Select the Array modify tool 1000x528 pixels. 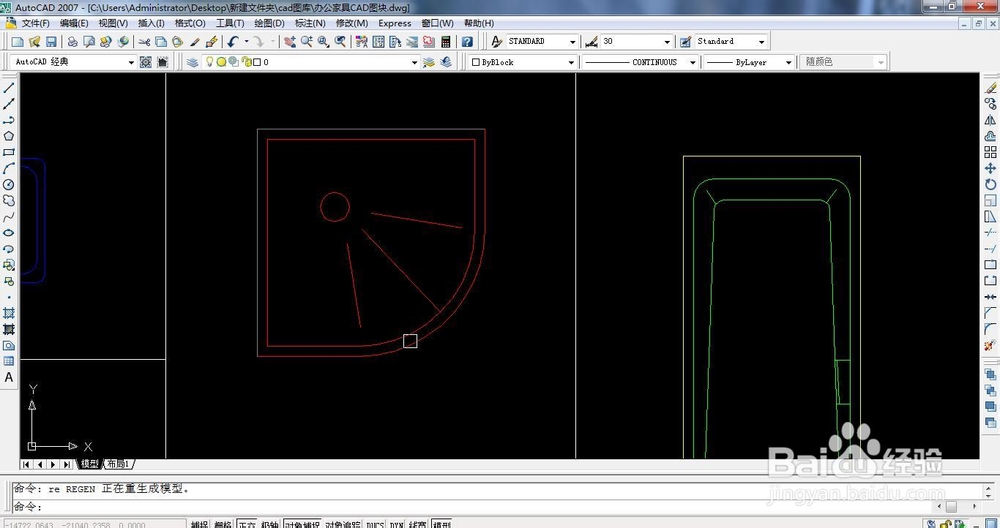(990, 152)
